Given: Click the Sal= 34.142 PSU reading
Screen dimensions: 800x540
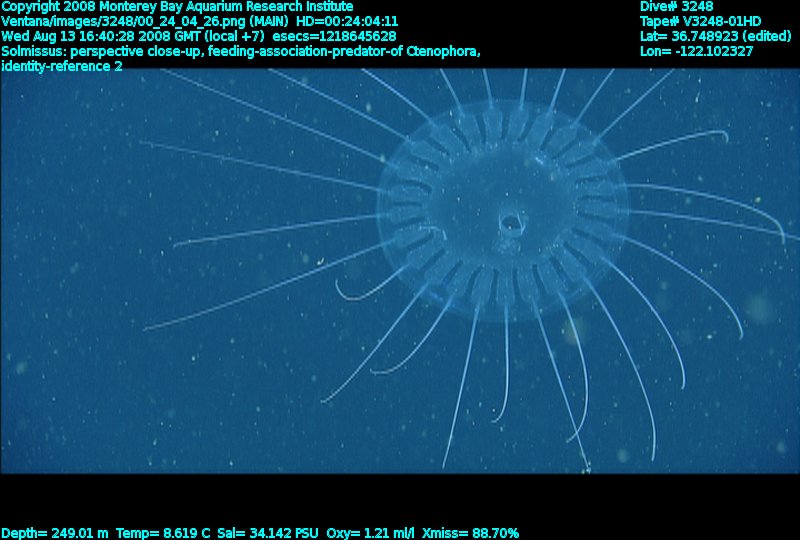Looking at the screenshot, I should point(276,533).
